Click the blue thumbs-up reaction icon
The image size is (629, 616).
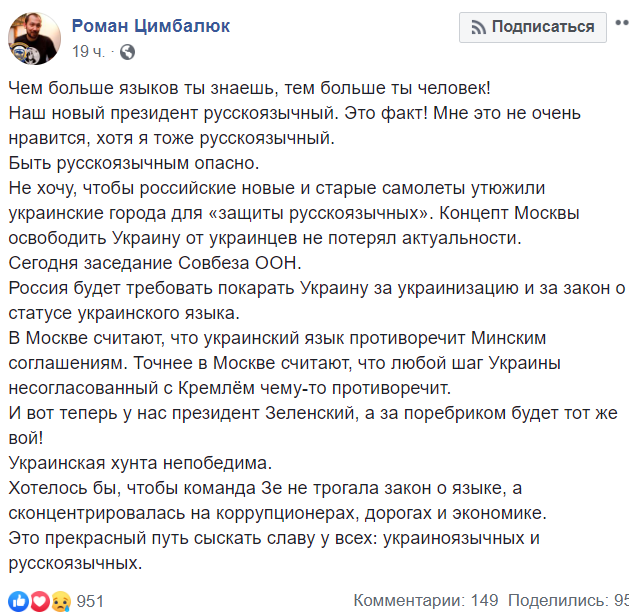[x=18, y=601]
